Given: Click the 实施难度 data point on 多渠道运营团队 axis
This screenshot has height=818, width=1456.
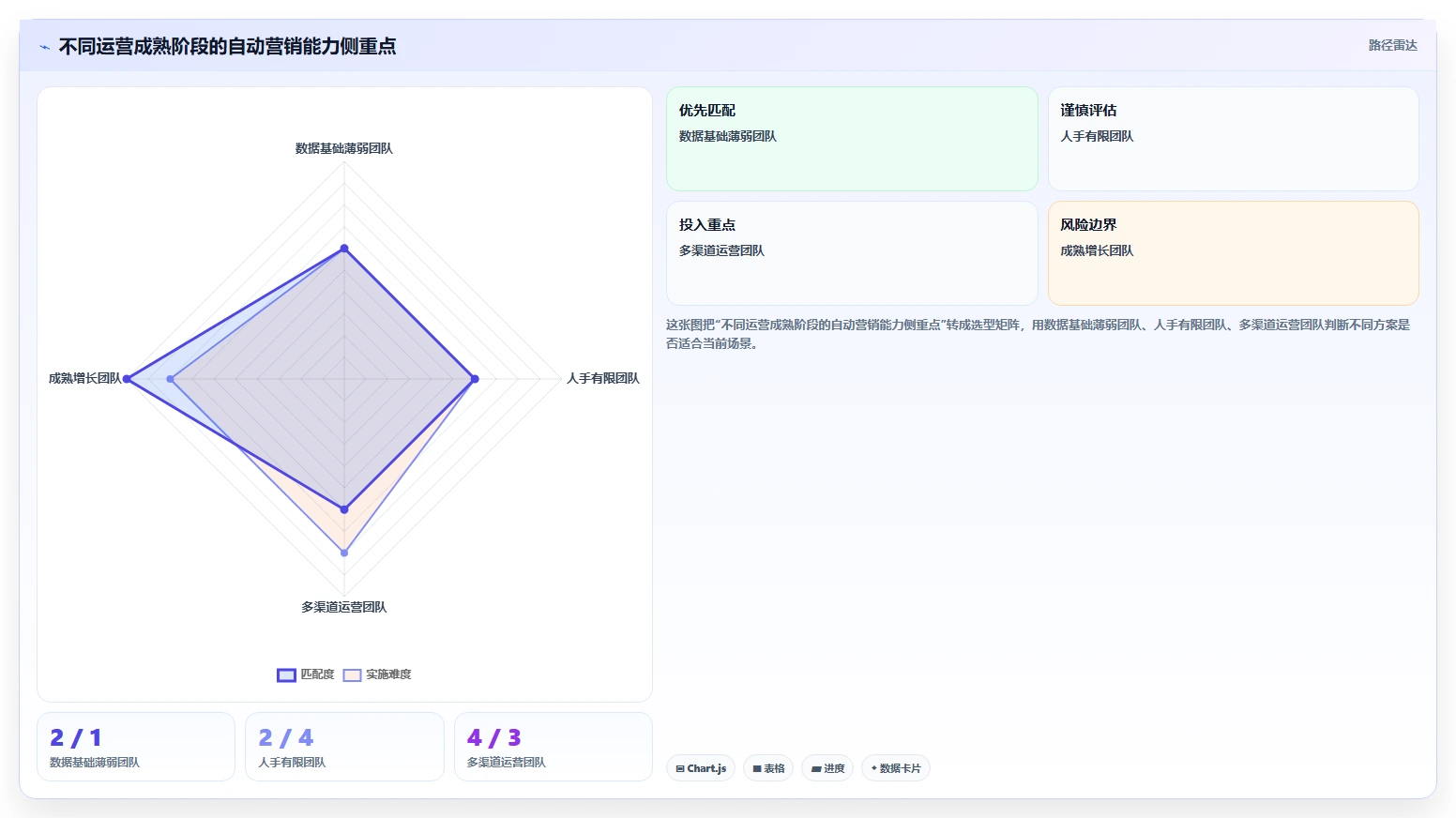Looking at the screenshot, I should [344, 553].
